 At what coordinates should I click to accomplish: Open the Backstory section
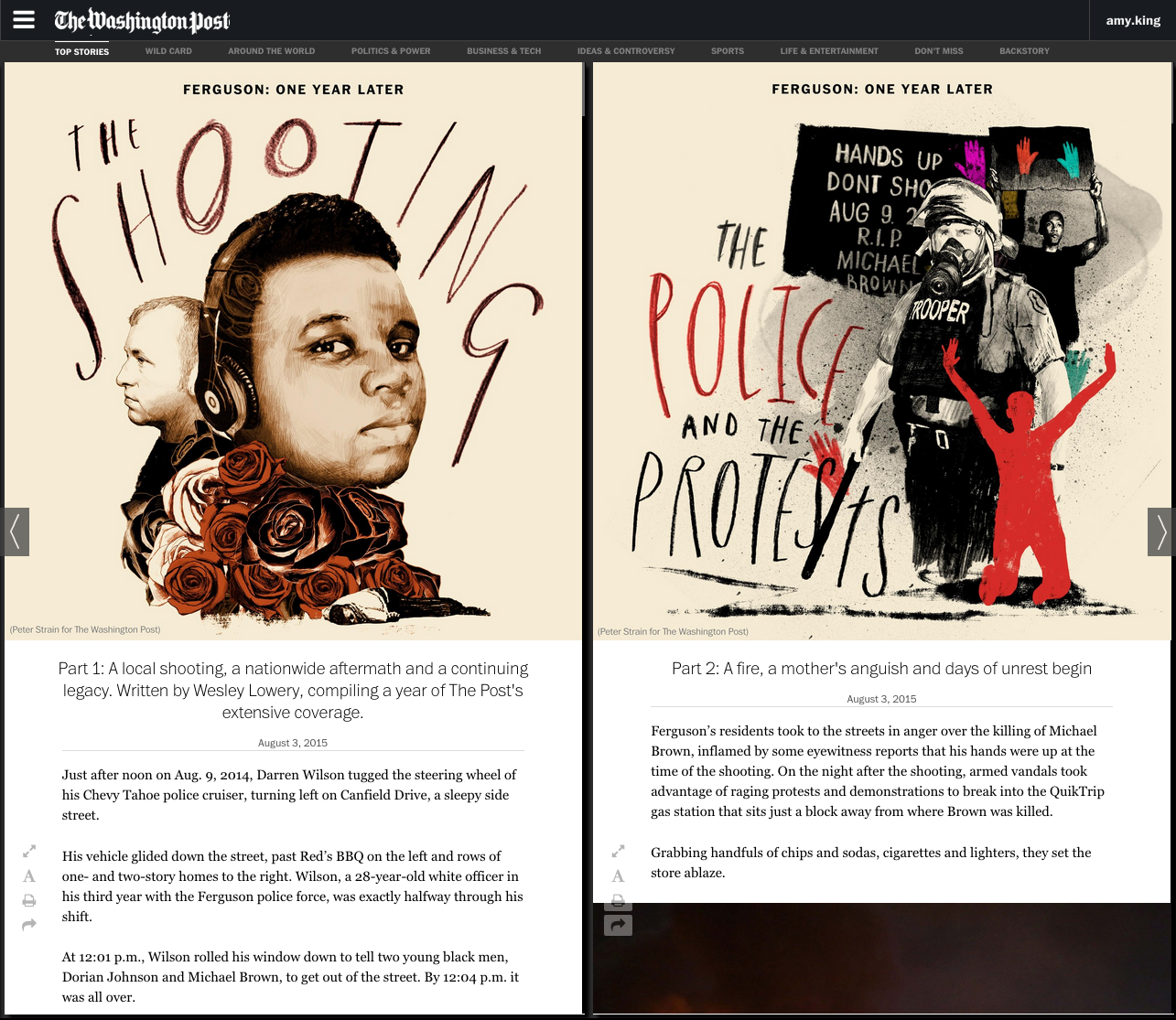point(1024,51)
